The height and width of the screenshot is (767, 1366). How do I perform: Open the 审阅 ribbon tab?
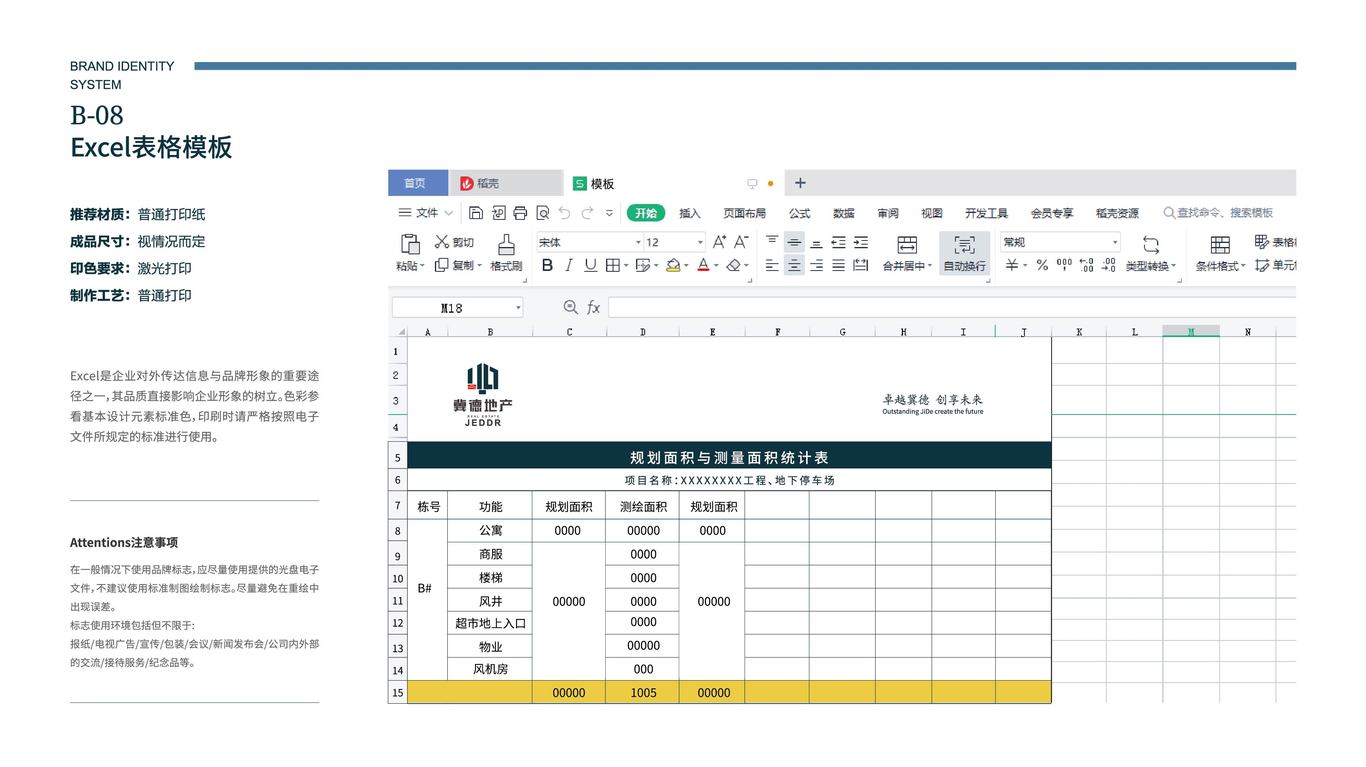point(888,213)
